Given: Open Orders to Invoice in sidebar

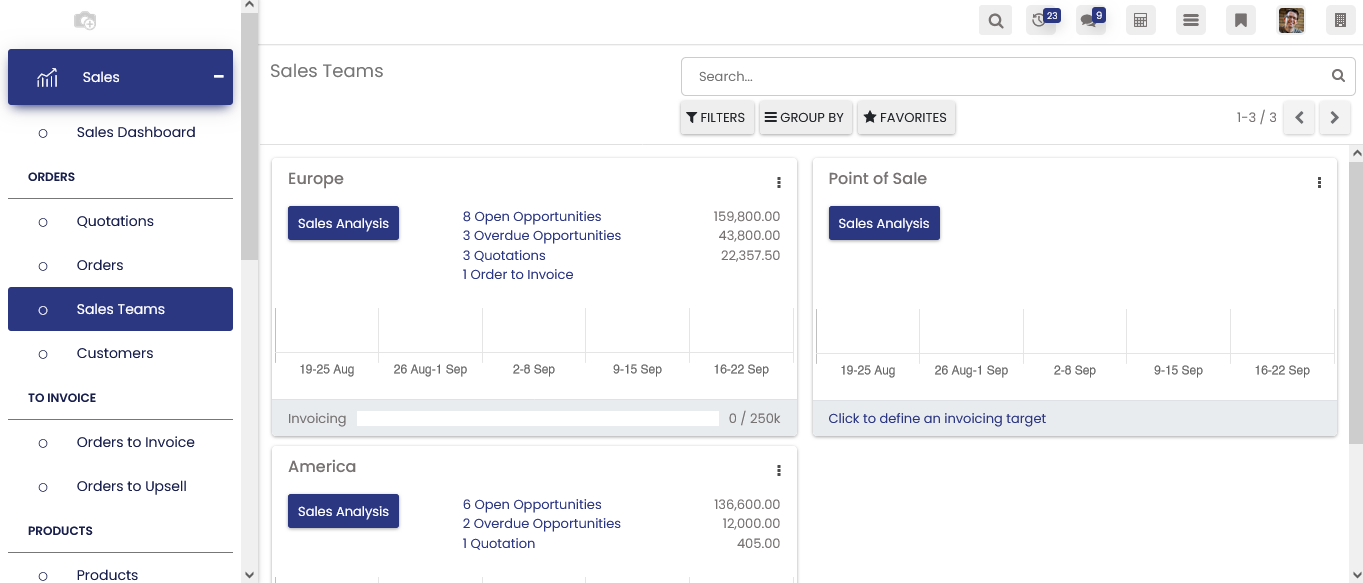Looking at the screenshot, I should point(135,442).
